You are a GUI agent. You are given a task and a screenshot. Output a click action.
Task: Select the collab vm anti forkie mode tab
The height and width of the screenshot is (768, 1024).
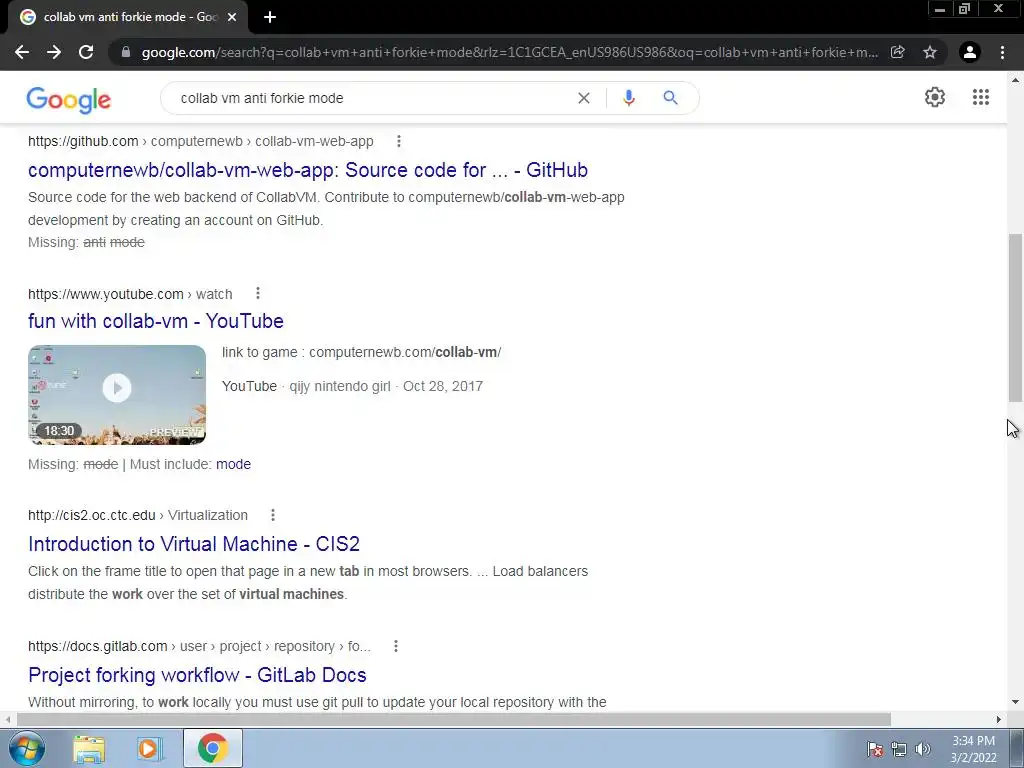[x=128, y=17]
